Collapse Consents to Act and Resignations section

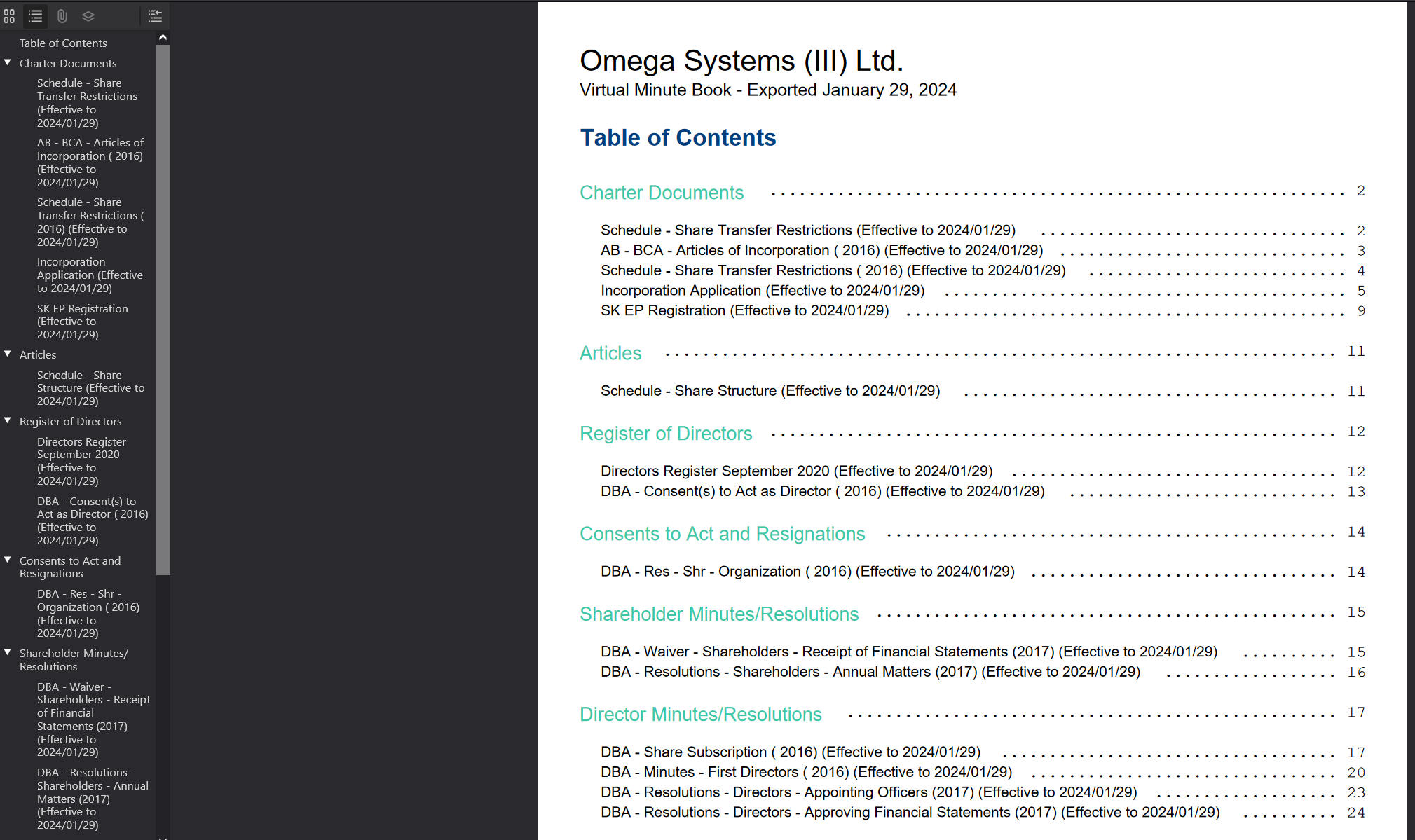click(x=8, y=560)
